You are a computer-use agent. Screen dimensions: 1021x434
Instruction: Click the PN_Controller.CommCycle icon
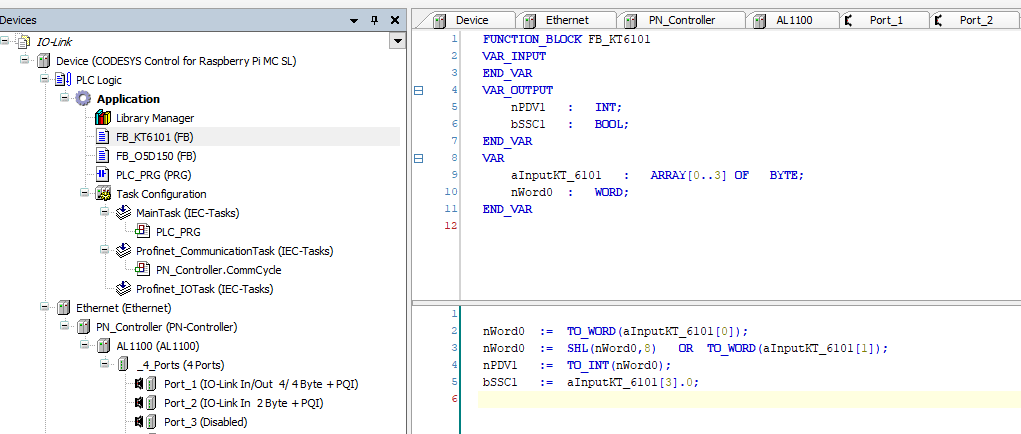(143, 269)
